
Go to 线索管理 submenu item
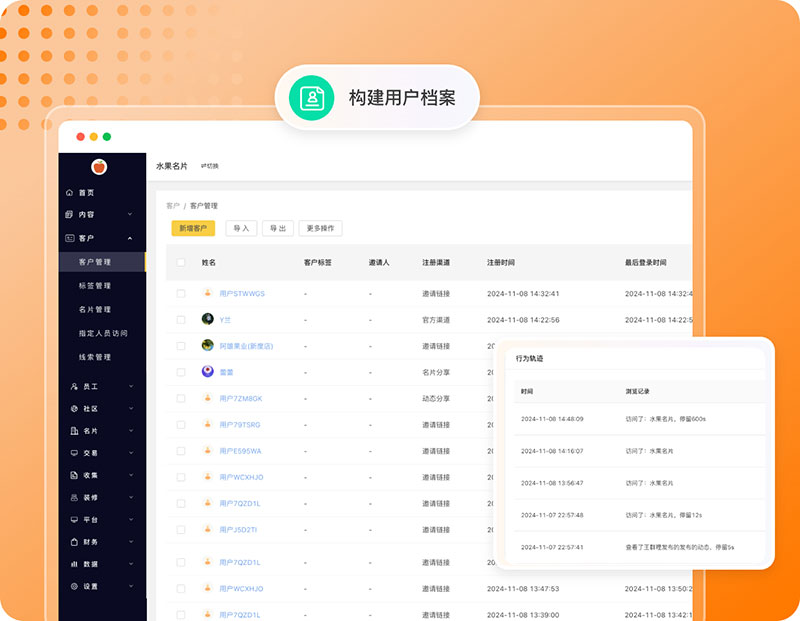pos(95,357)
